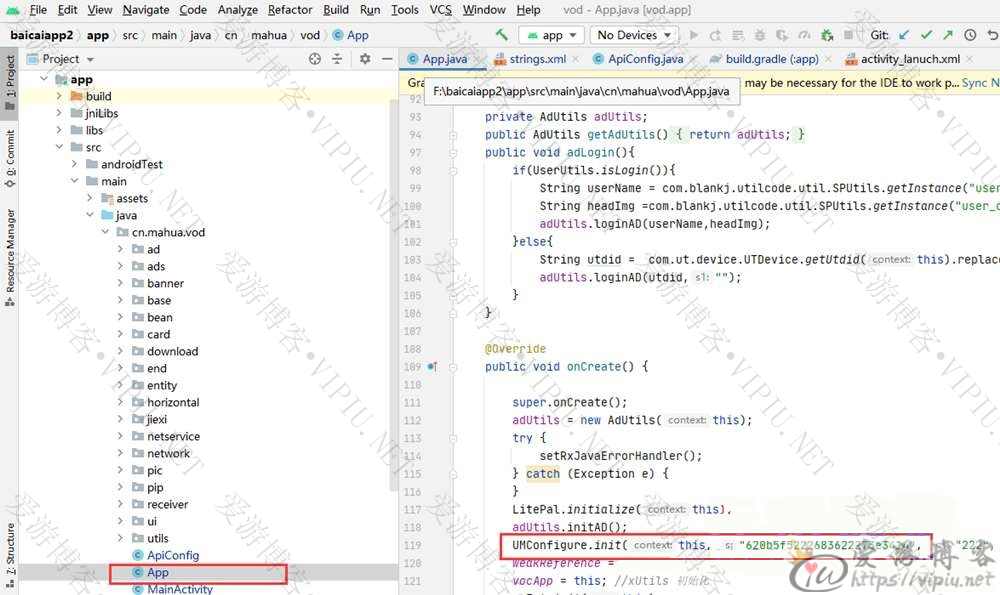Open the VCS menu
1000x595 pixels.
440,10
